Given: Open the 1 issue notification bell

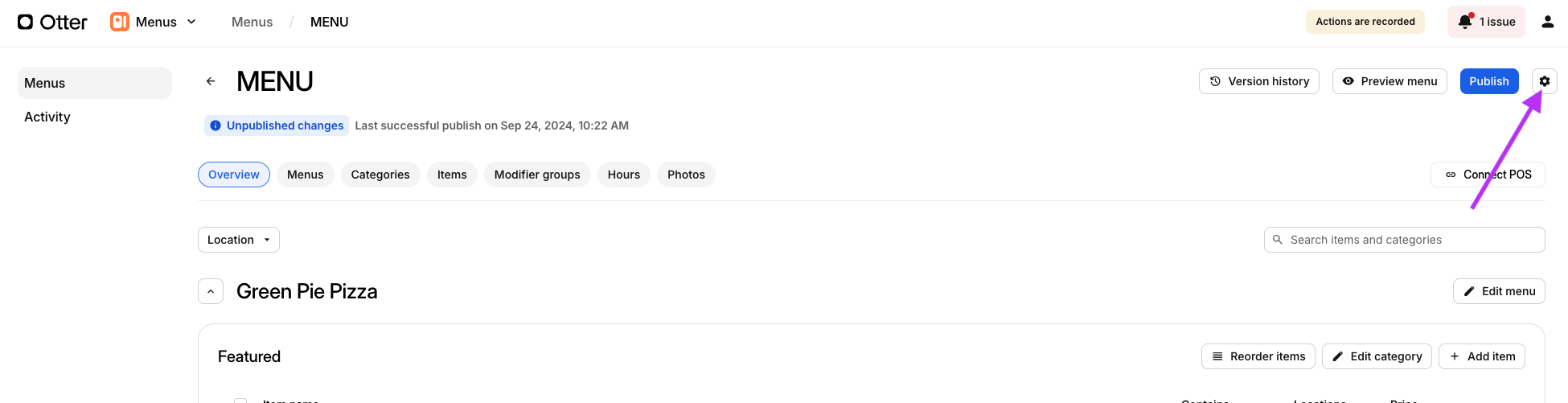Looking at the screenshot, I should (x=1486, y=22).
